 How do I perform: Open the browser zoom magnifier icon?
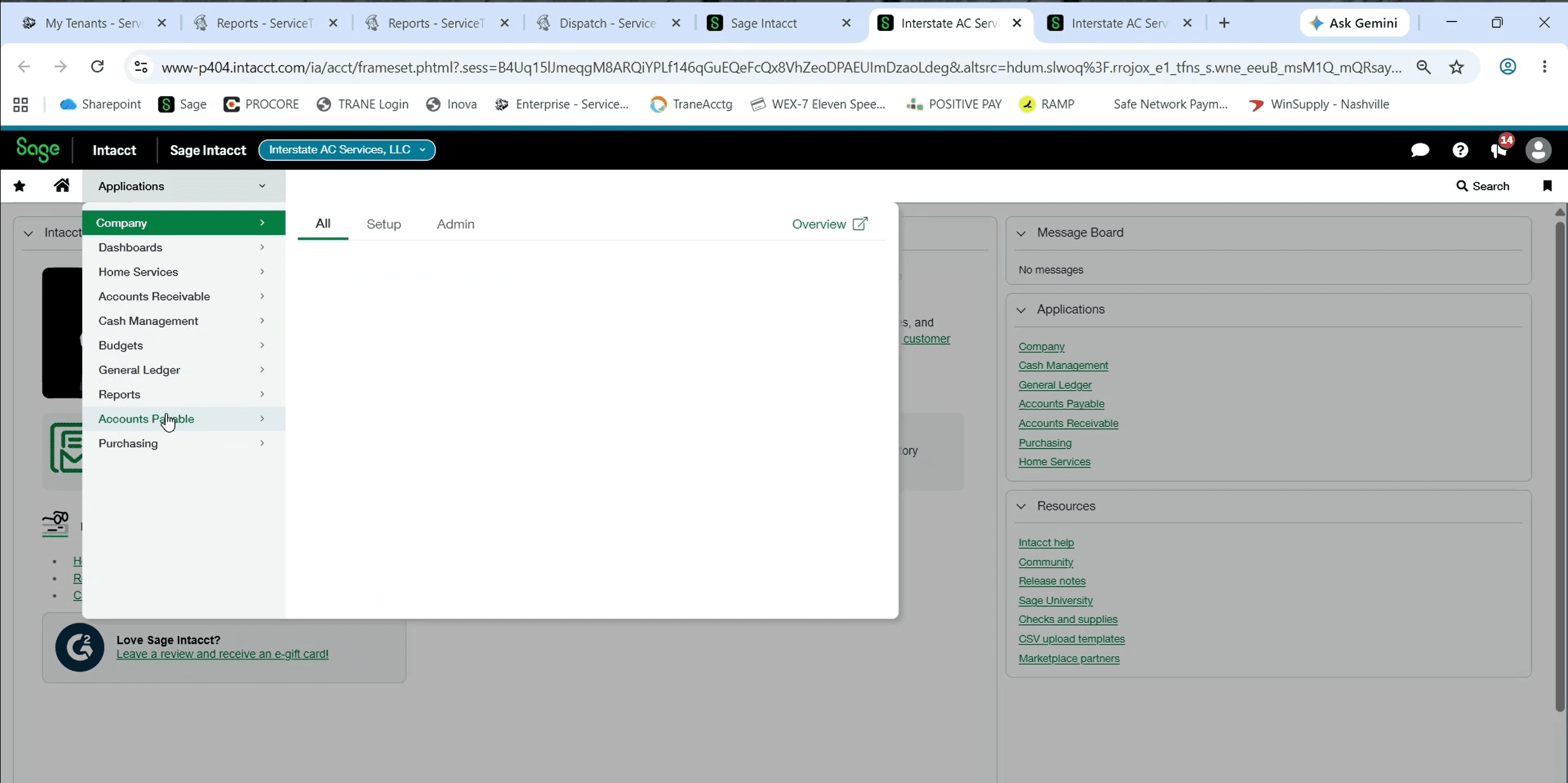(1424, 67)
